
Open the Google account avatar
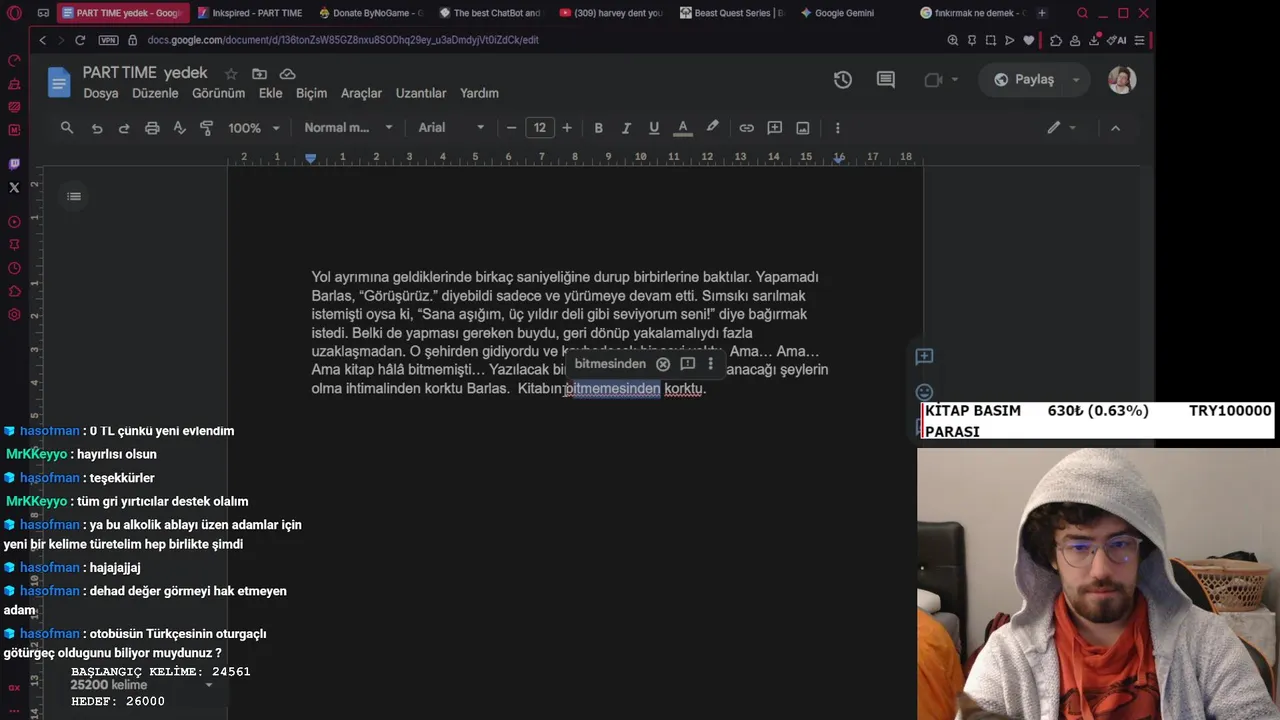point(1122,80)
